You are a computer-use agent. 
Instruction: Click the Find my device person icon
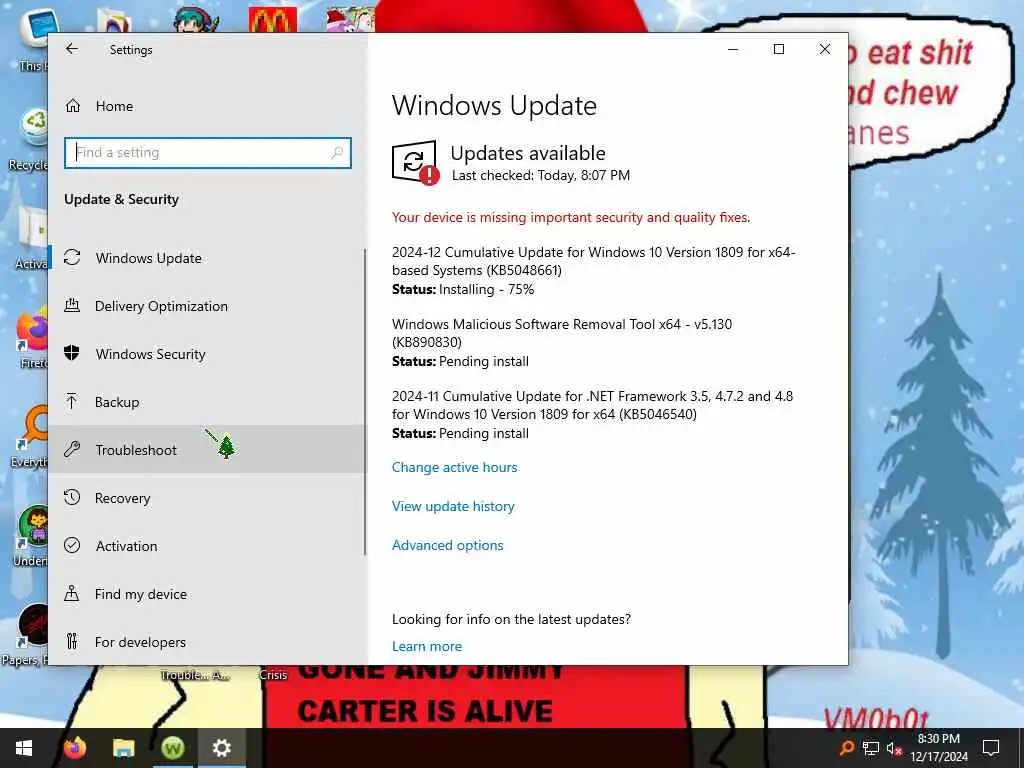tap(72, 593)
